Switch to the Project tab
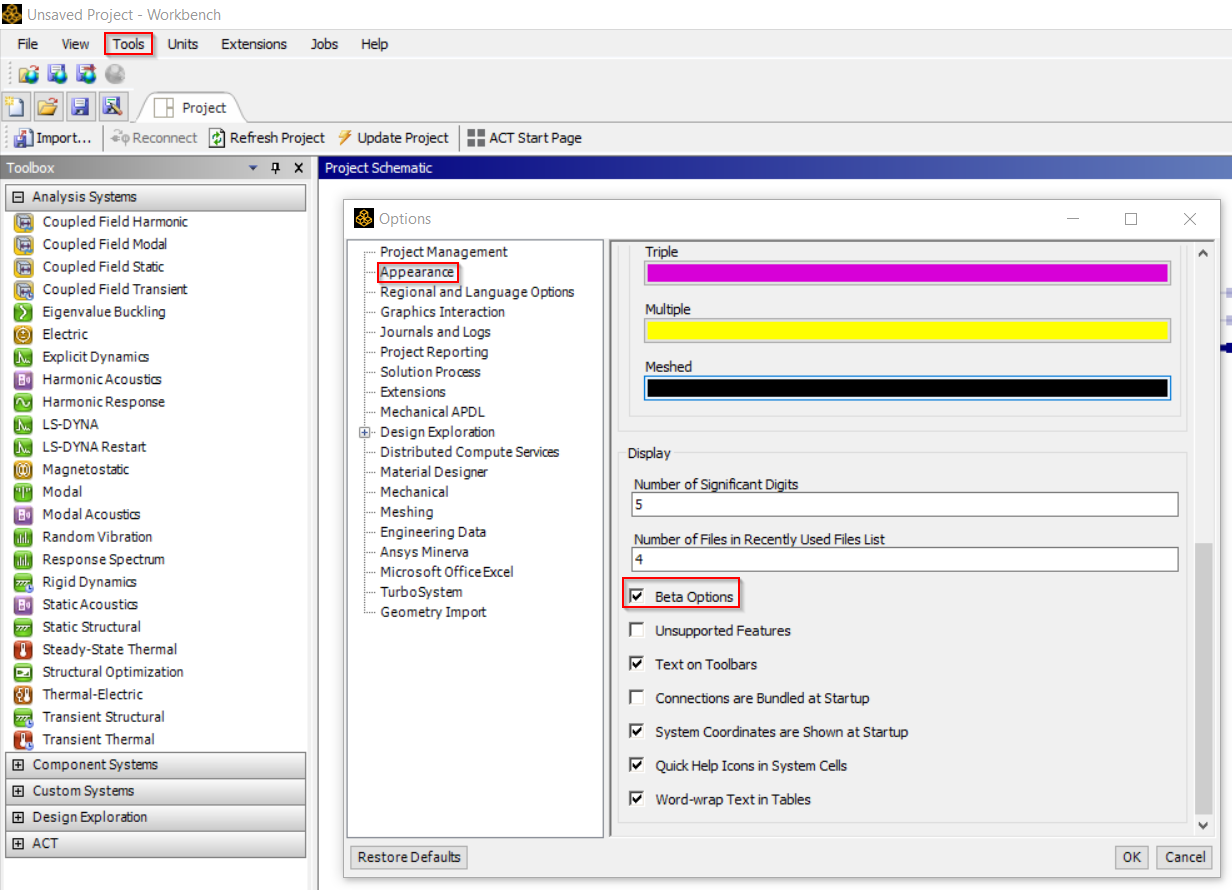This screenshot has width=1232, height=890. tap(192, 107)
